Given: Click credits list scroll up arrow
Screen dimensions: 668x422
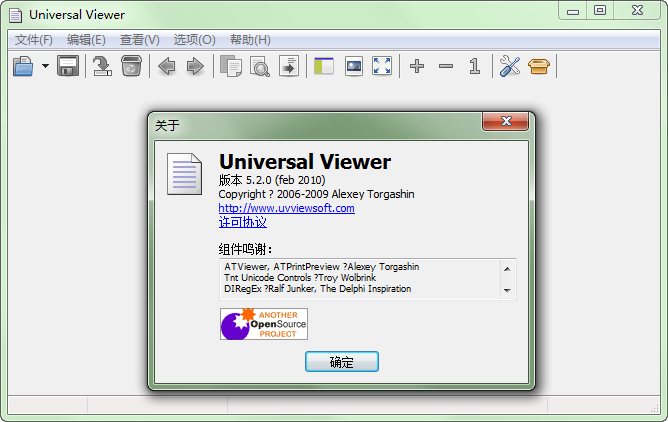Looking at the screenshot, I should tap(507, 269).
